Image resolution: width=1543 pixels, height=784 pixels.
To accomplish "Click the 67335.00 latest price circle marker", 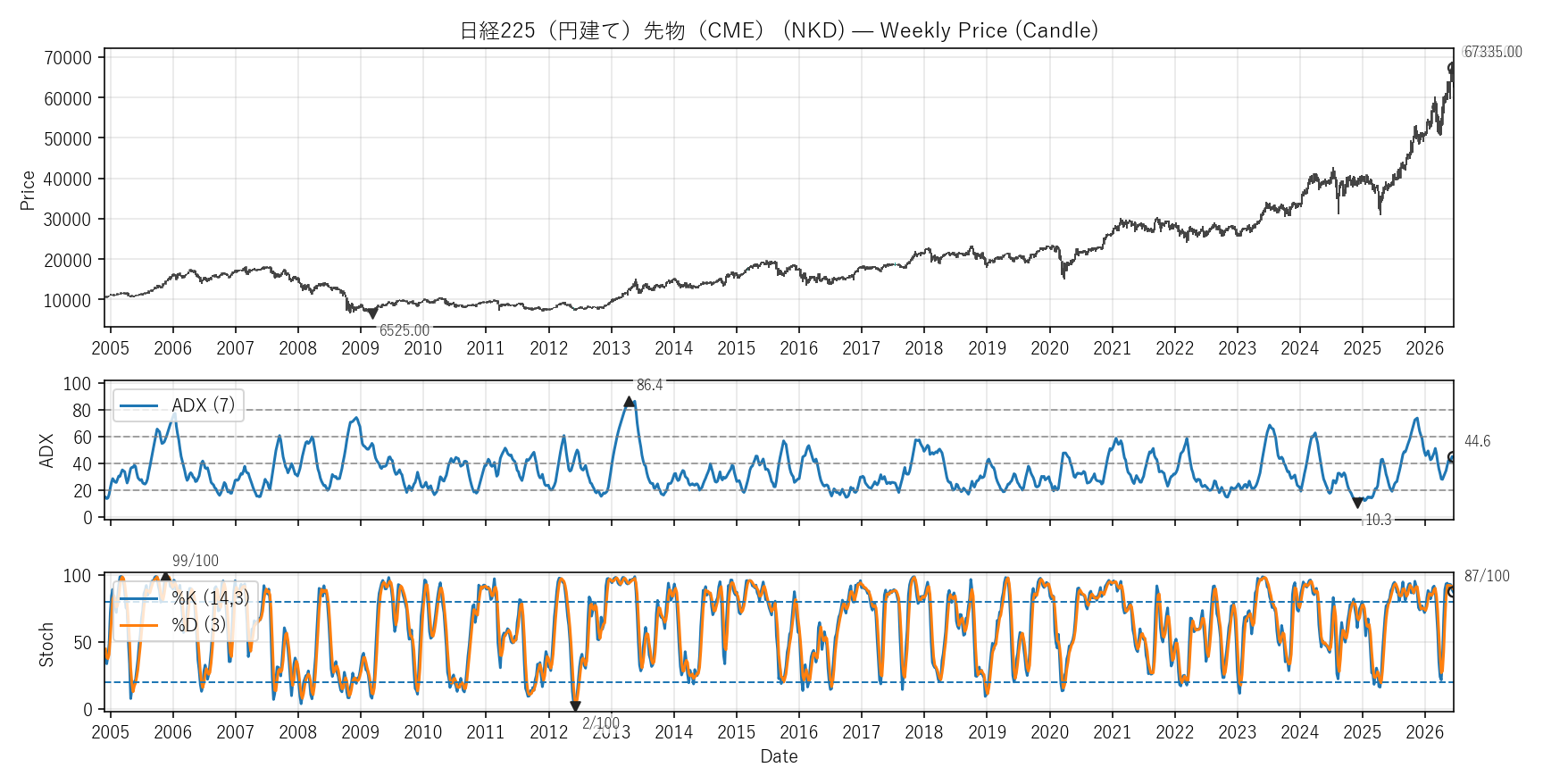I will tap(1453, 68).
